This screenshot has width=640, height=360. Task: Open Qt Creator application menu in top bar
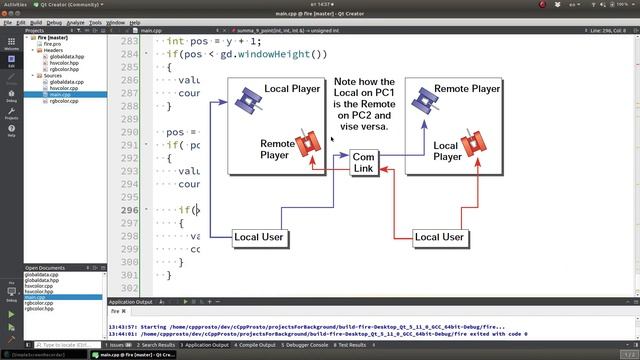coord(68,4)
